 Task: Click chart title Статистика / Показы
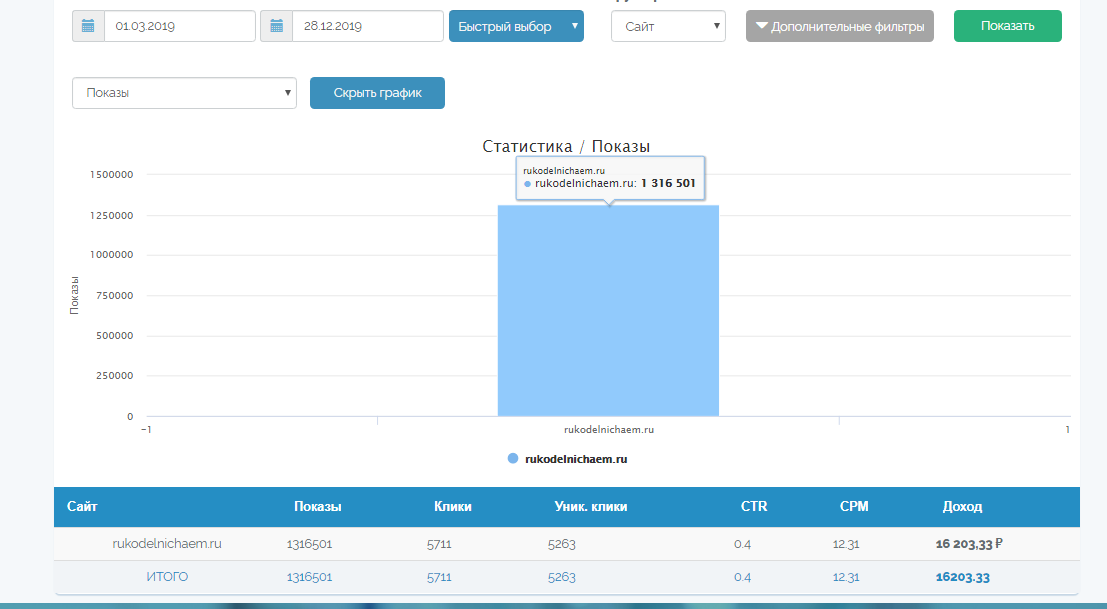[566, 146]
